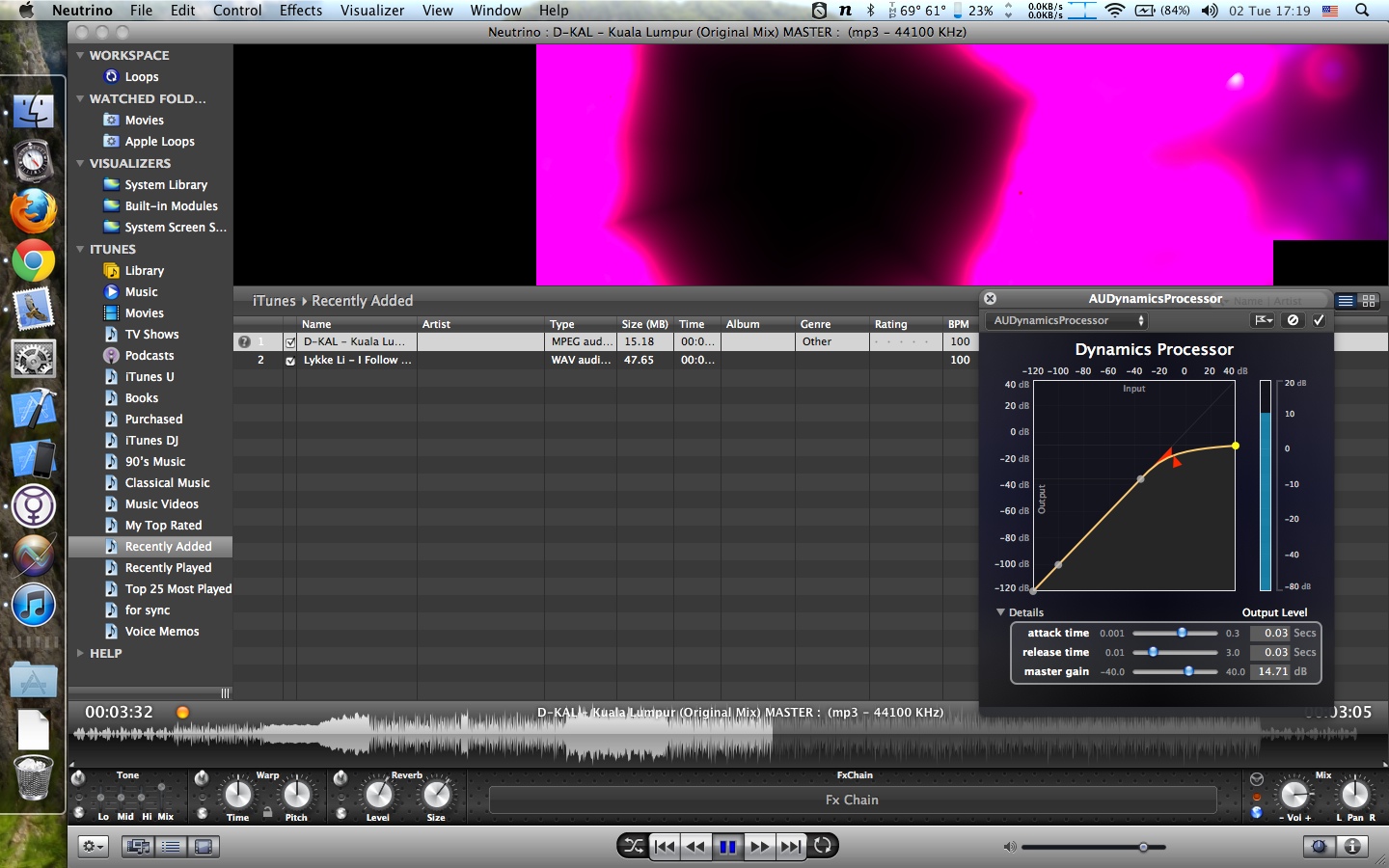Open the AUDynamicsProcessor preset dropdown
Image resolution: width=1389 pixels, height=868 pixels.
coord(1067,320)
